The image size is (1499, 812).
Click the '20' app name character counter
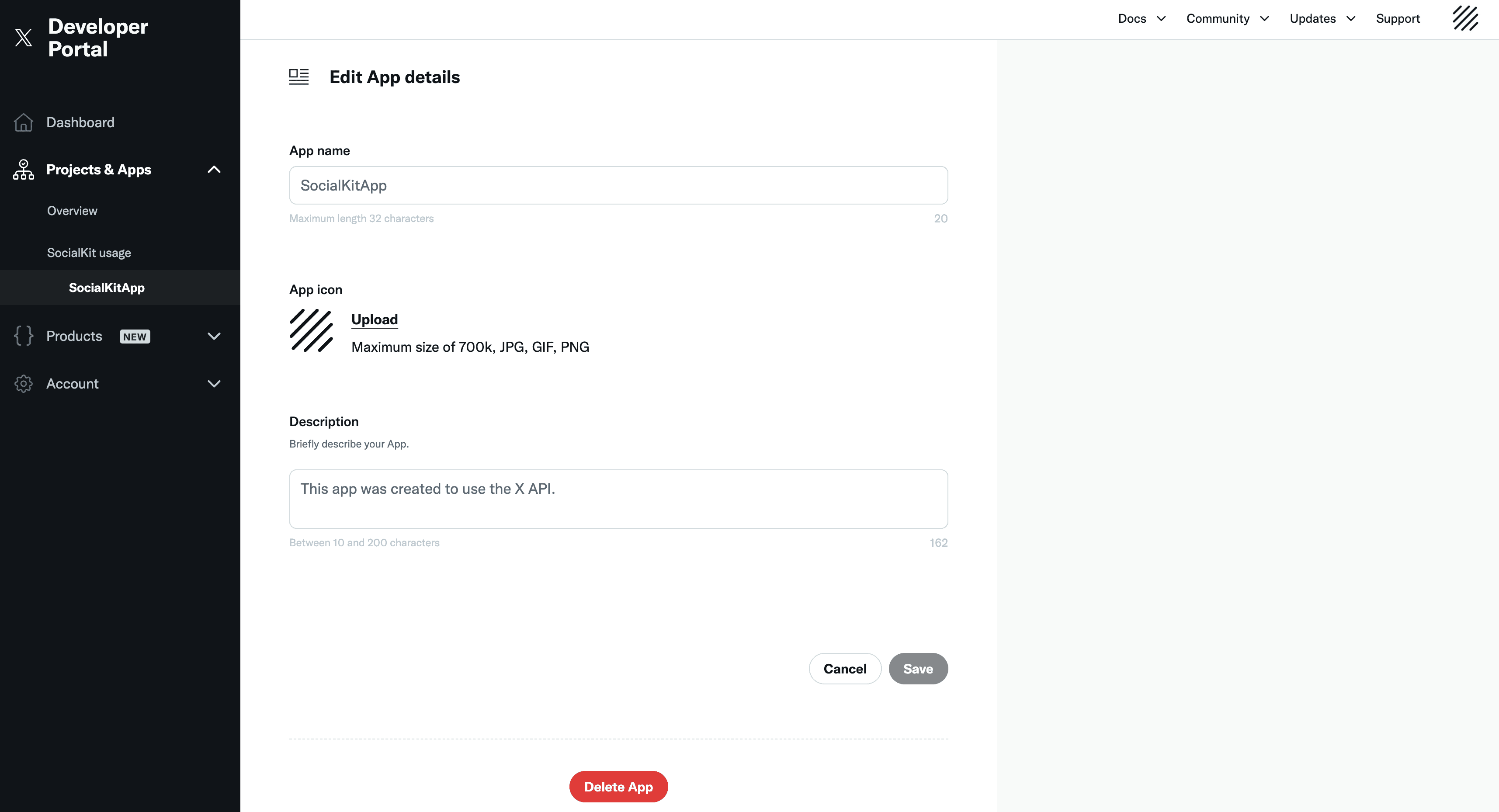[941, 218]
